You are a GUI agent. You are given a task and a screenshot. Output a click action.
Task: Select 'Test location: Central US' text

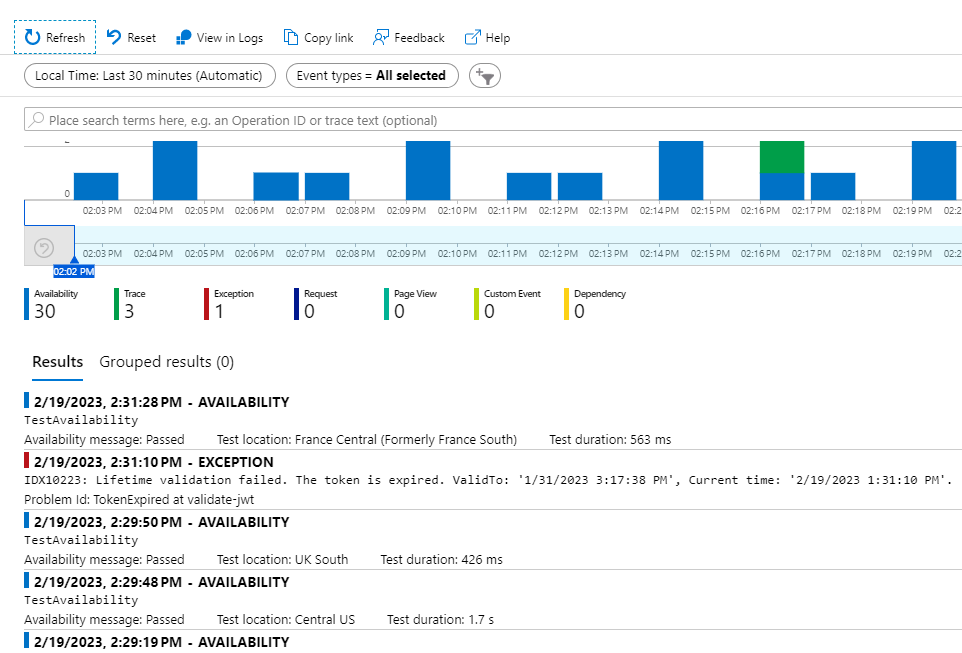(x=286, y=620)
